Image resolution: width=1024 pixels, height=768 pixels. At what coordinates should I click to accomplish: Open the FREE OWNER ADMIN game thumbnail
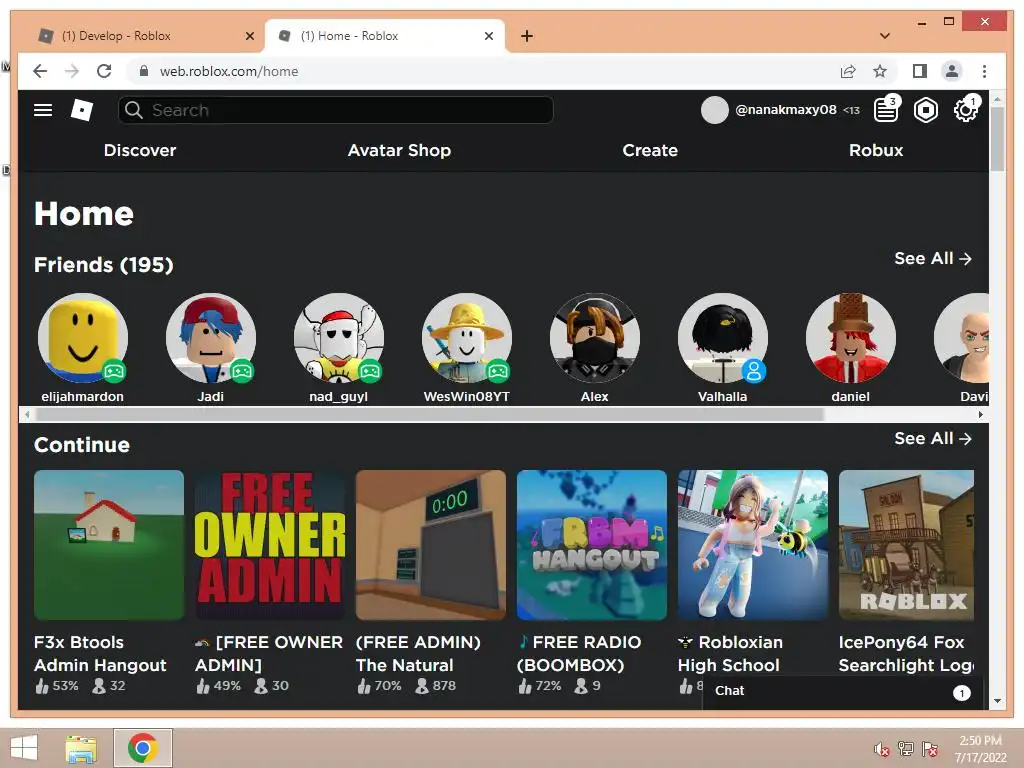point(270,545)
